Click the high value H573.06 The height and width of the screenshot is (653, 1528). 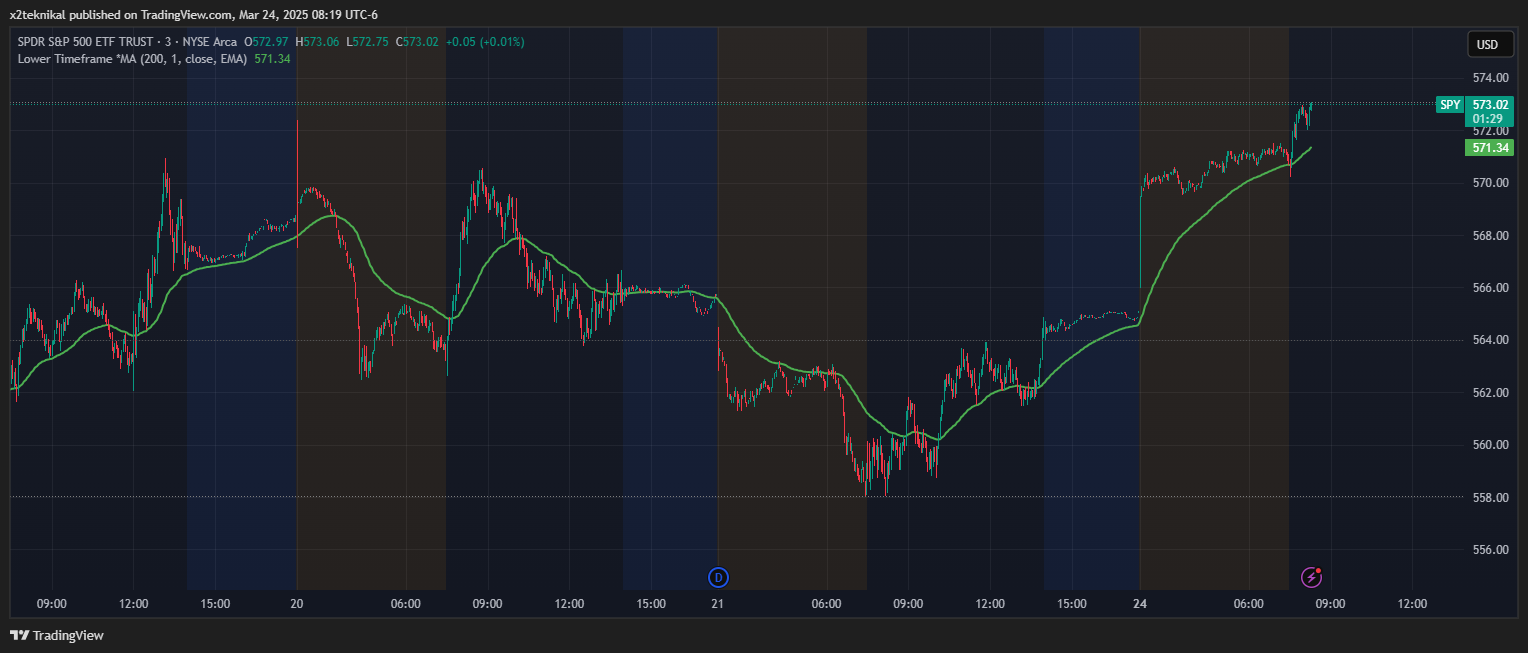(317, 42)
